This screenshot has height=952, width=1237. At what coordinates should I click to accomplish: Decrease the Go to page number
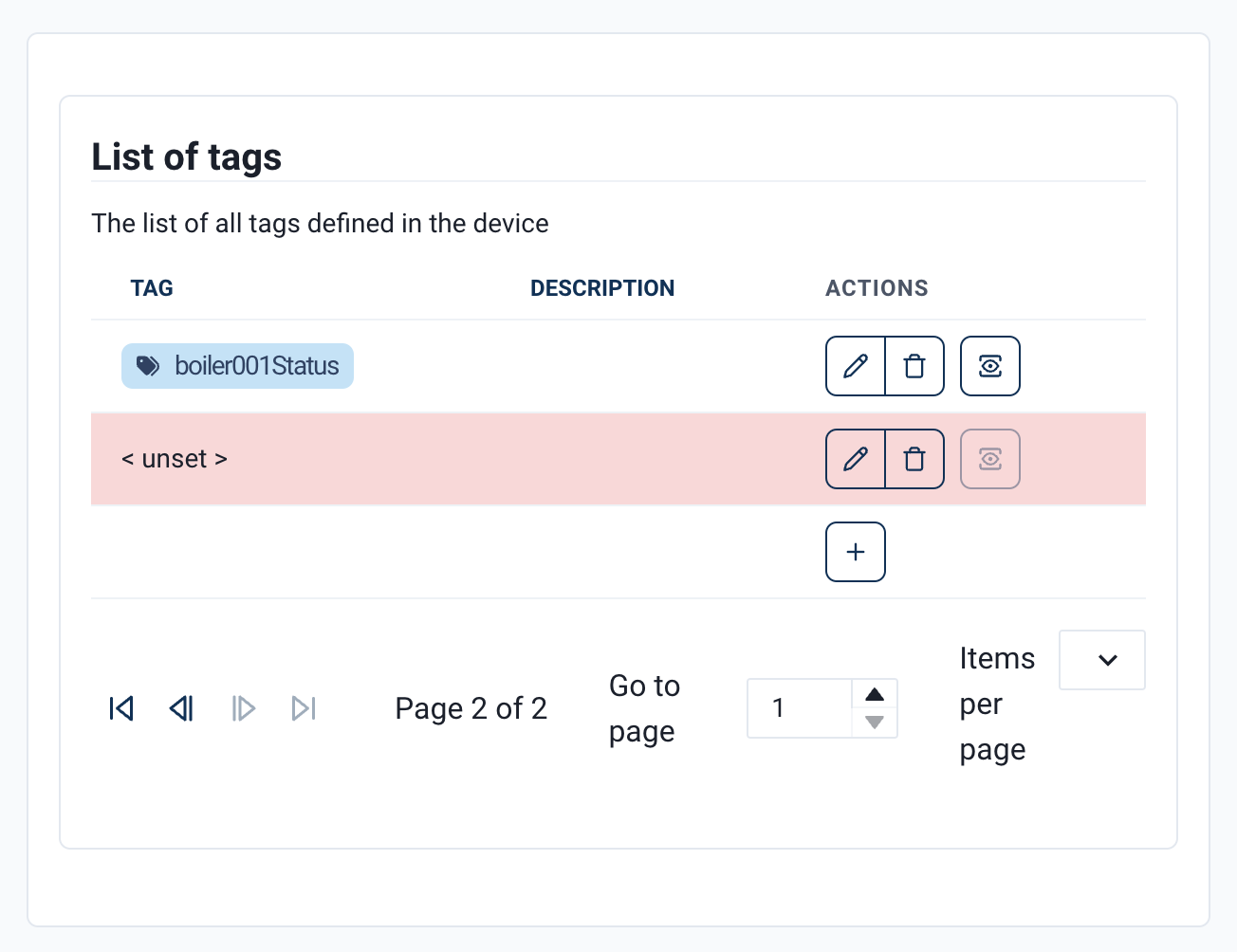point(875,723)
